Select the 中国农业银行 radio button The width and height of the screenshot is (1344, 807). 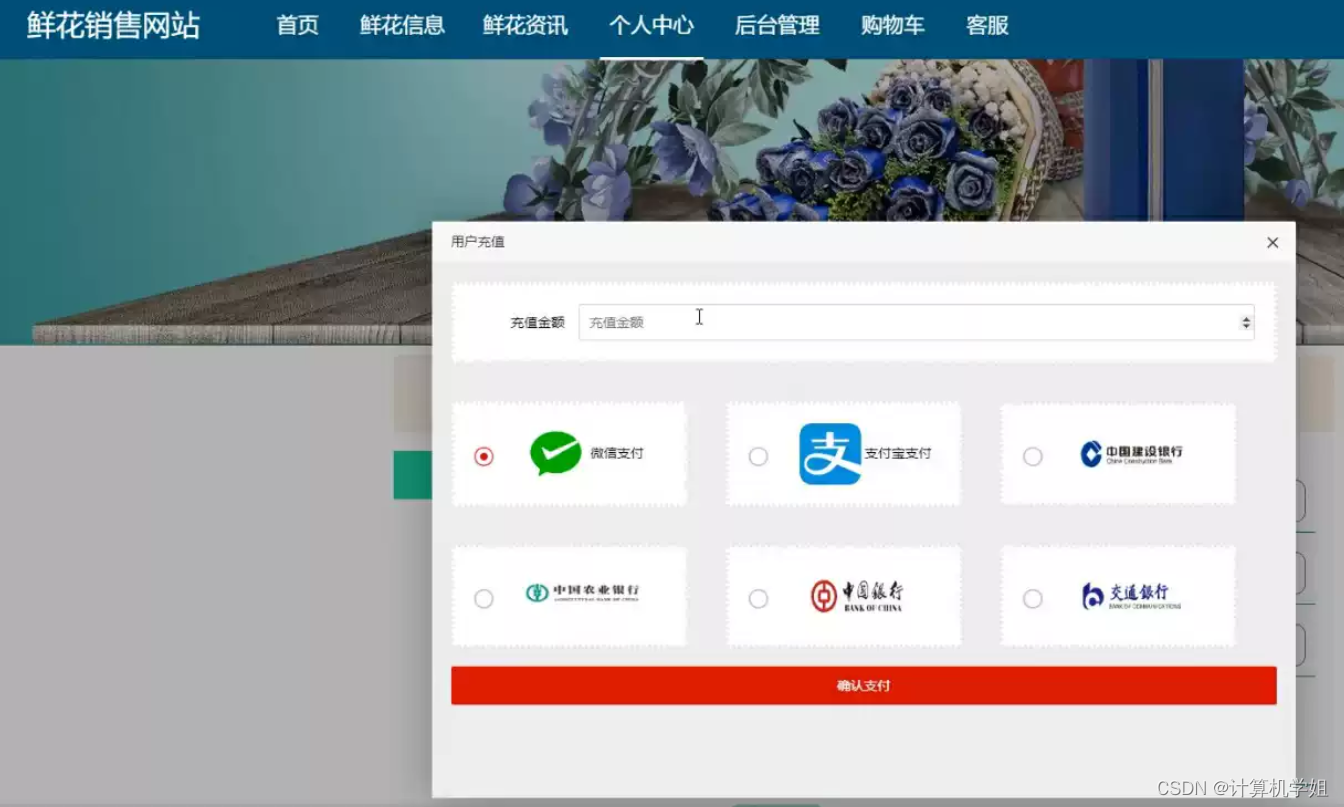pos(484,598)
